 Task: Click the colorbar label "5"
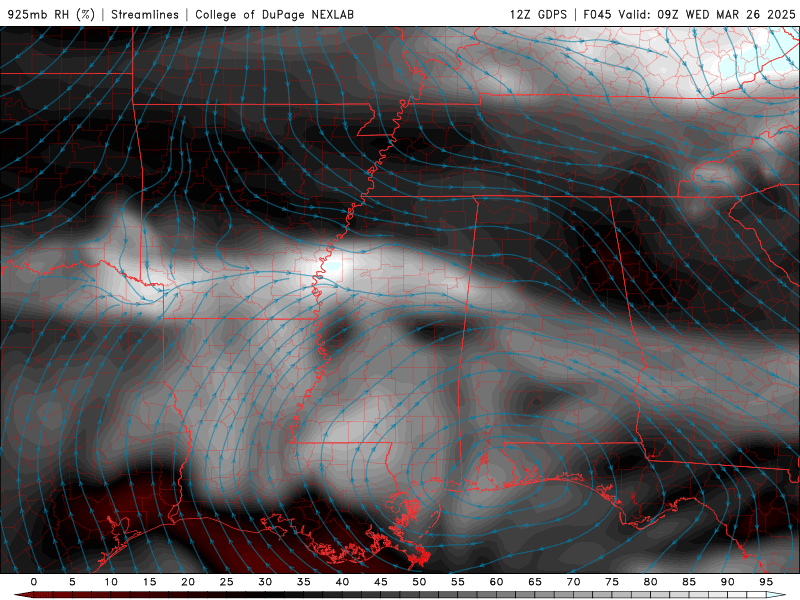(72, 582)
